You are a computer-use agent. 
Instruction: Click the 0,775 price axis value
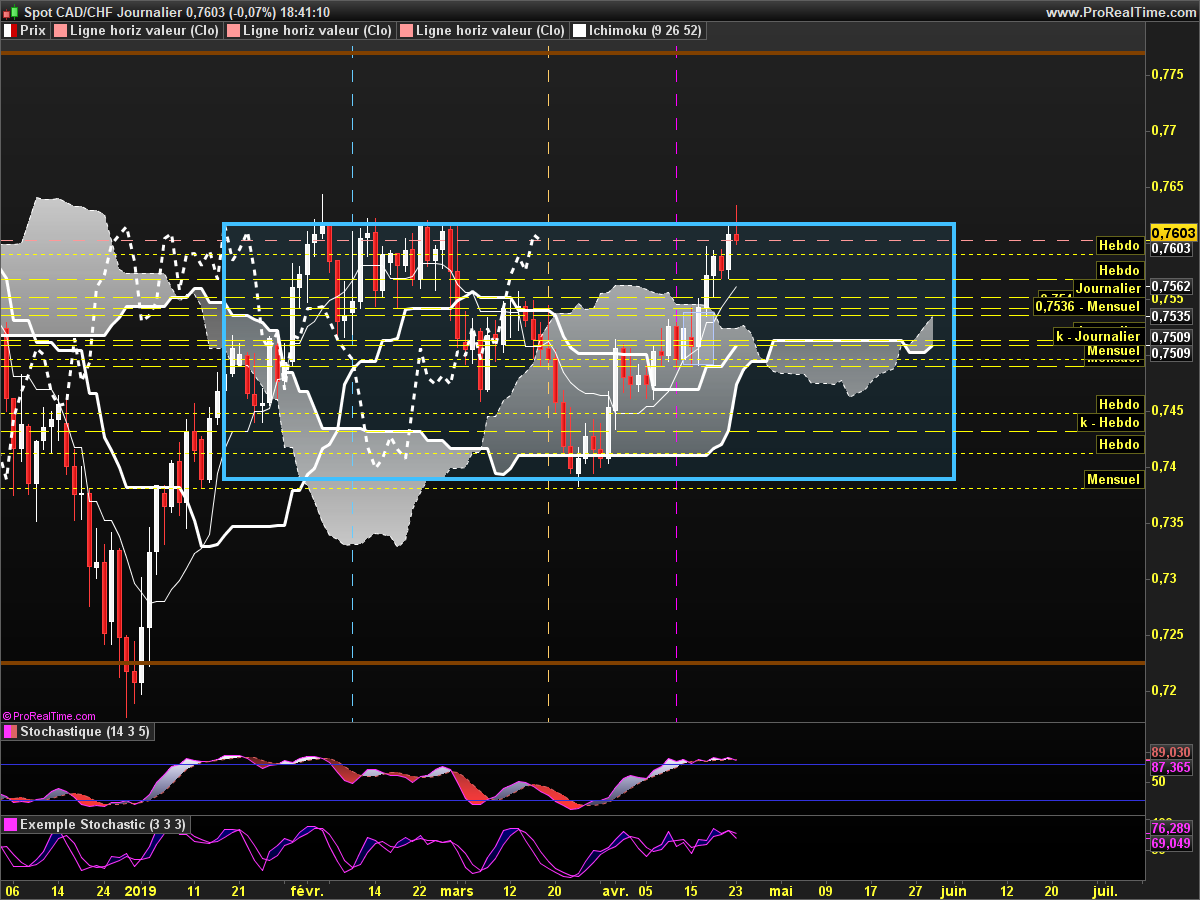pos(1167,74)
